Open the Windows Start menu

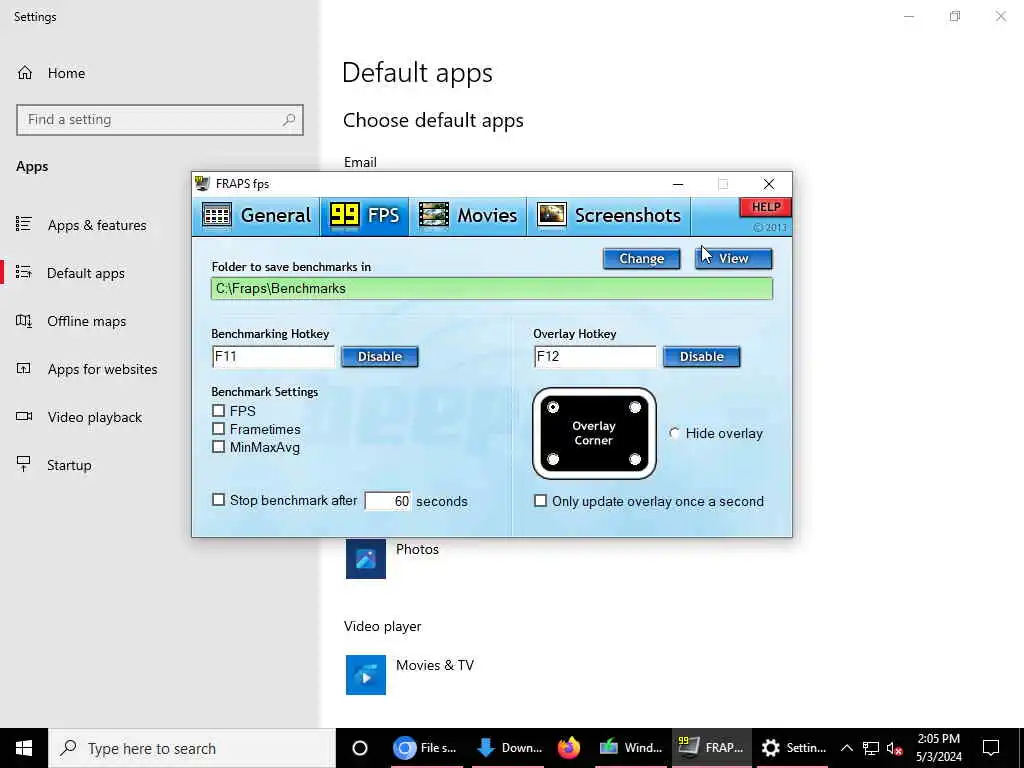tap(24, 748)
